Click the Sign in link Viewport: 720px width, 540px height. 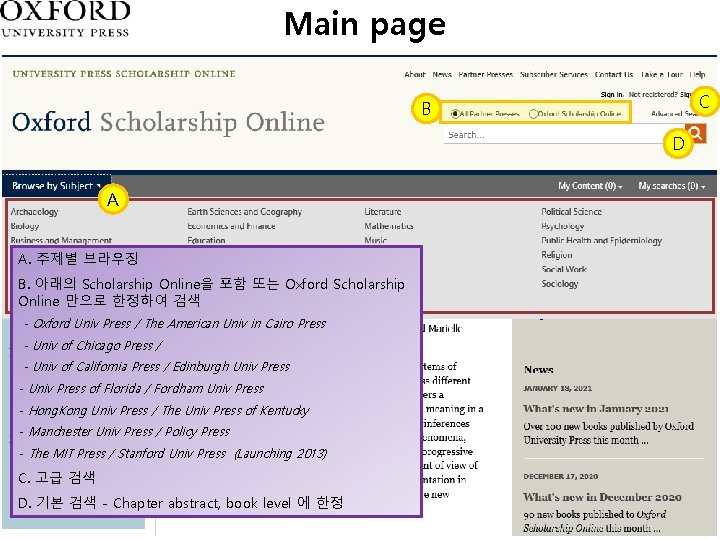pyautogui.click(x=612, y=95)
